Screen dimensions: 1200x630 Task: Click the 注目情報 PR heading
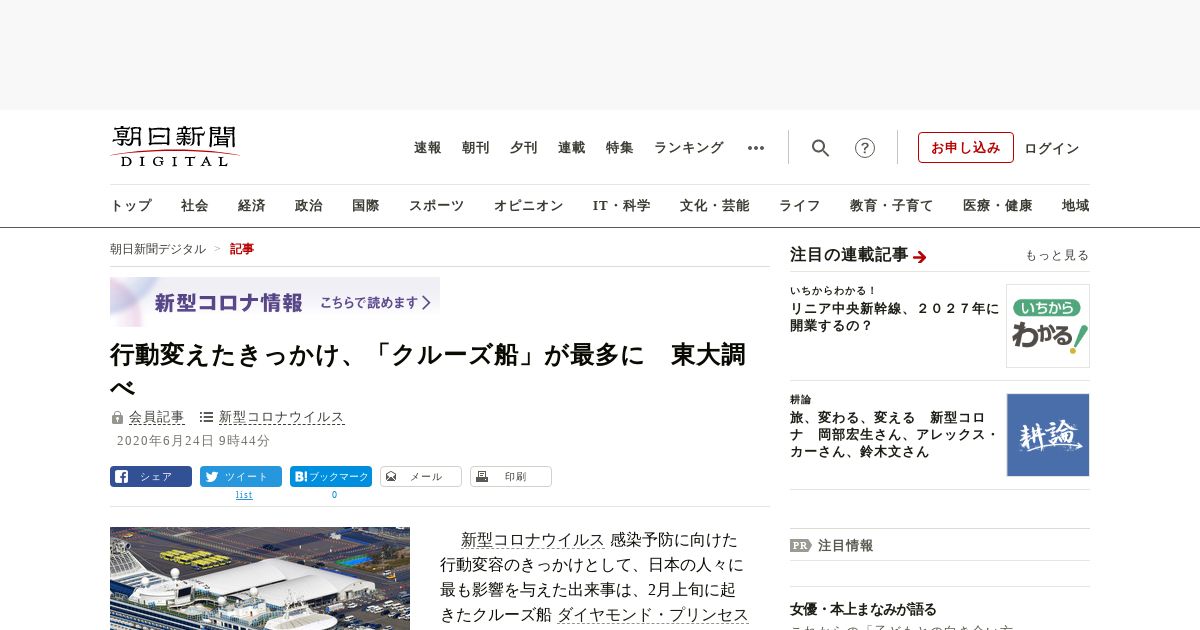click(x=845, y=546)
